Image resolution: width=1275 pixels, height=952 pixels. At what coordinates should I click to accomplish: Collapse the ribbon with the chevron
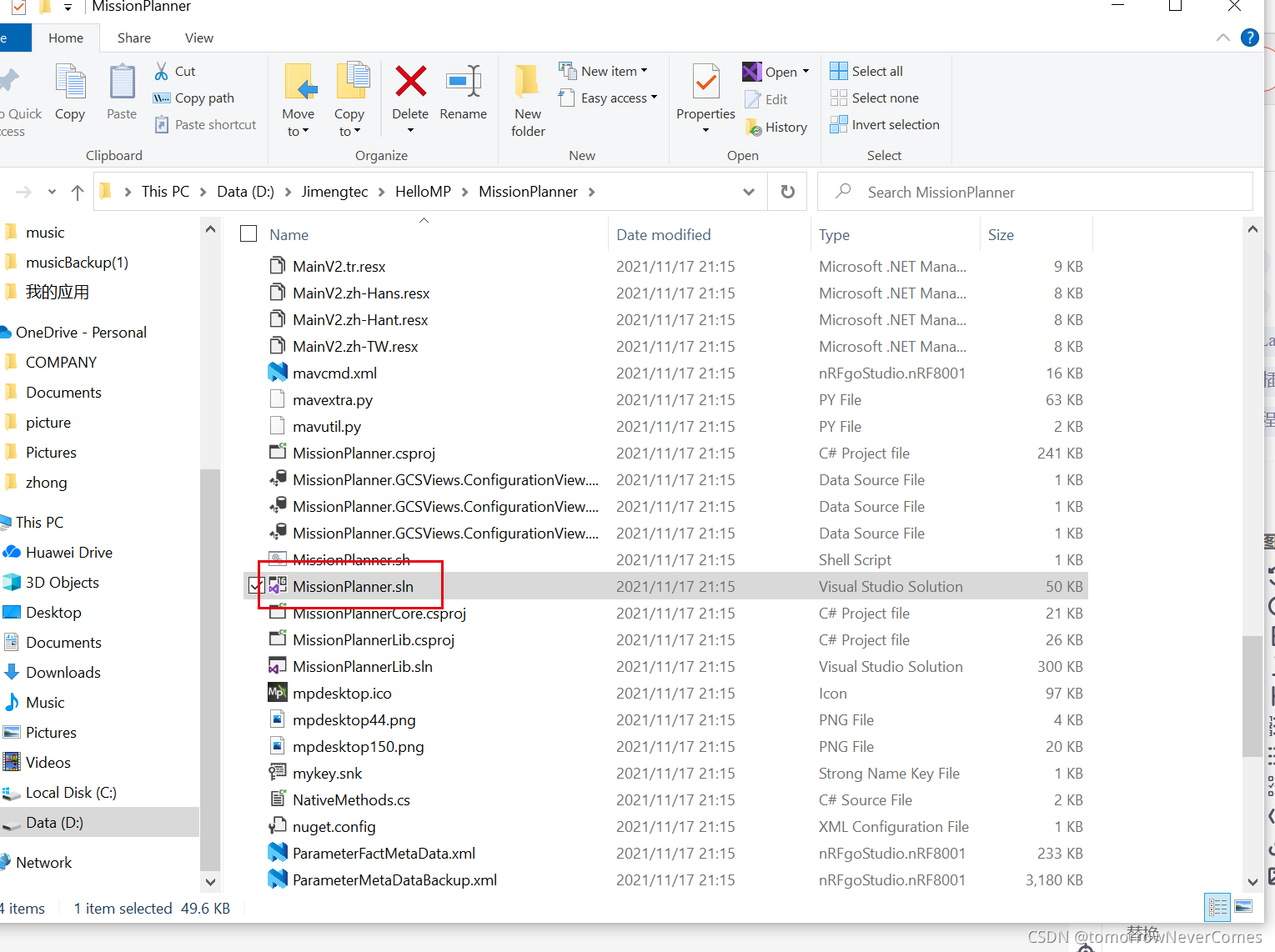tap(1223, 38)
